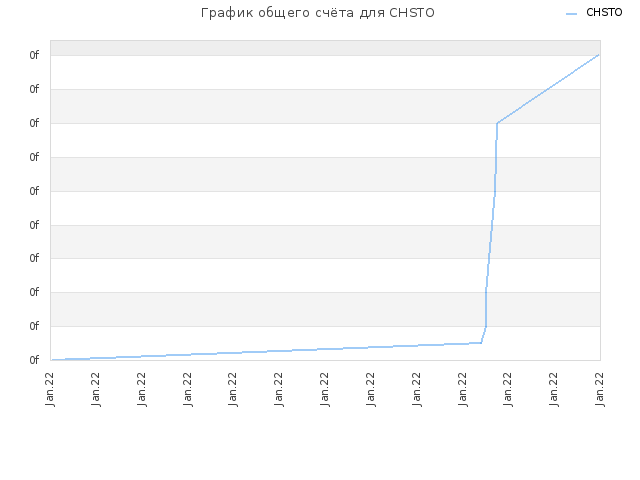Click the point where the steep rise begins
This screenshot has width=640, height=480.
point(482,342)
